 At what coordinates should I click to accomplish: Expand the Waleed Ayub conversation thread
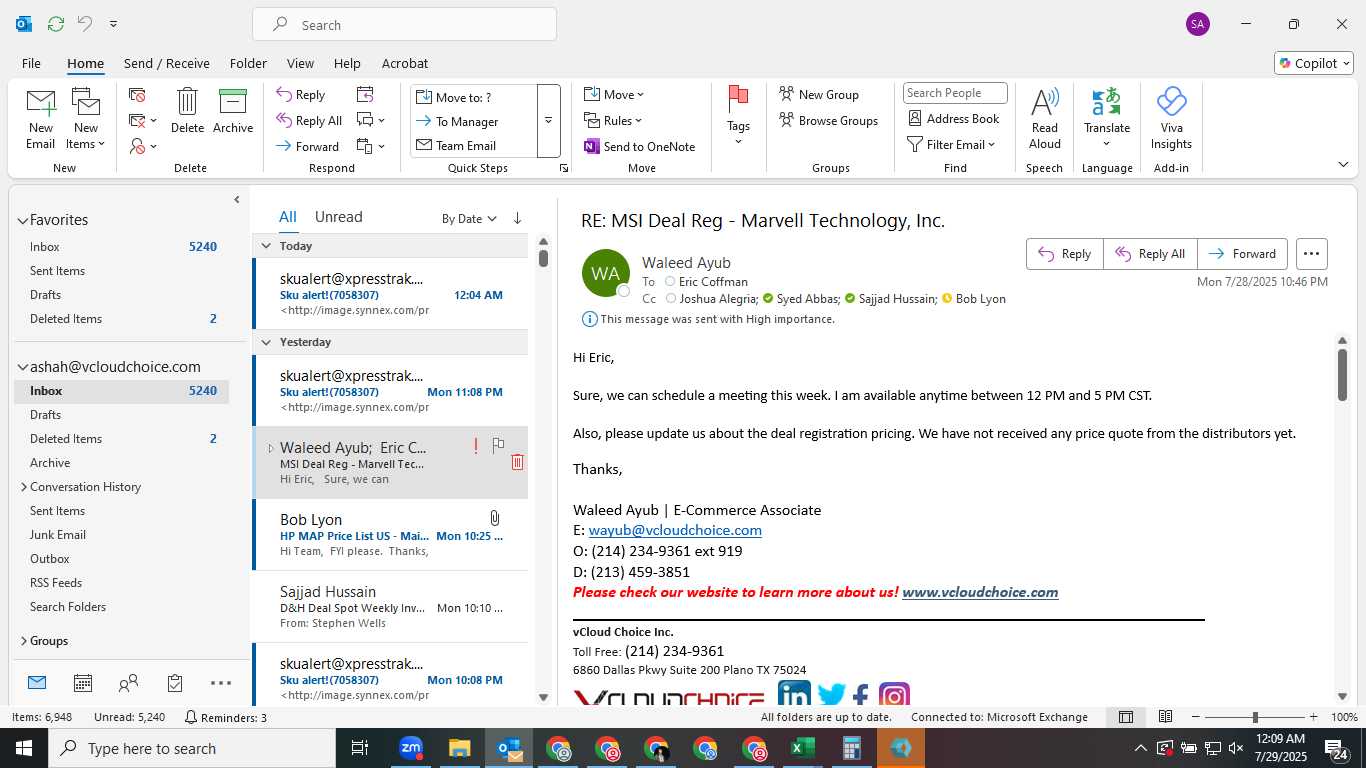270,448
